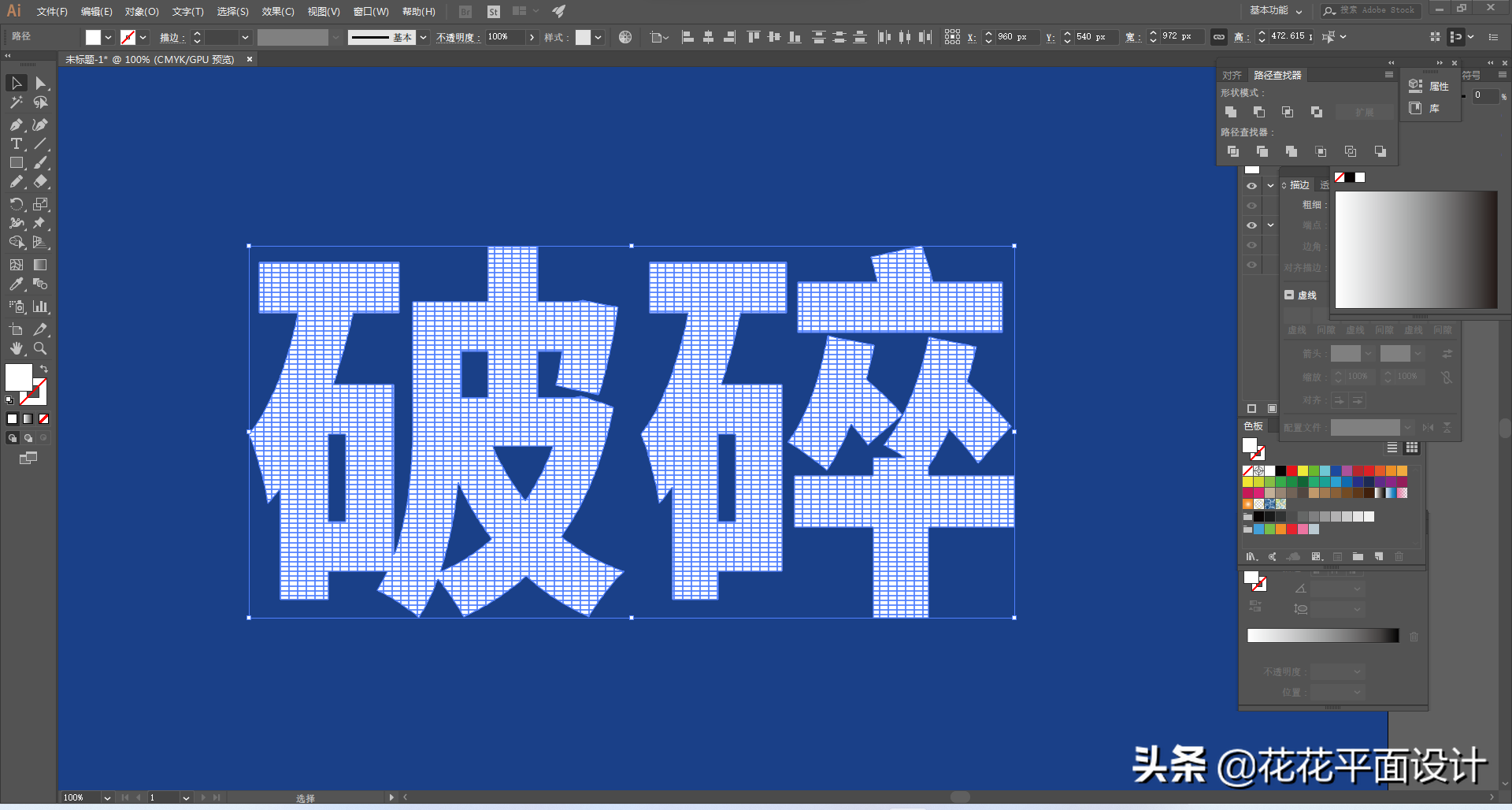Expand the 样式 graphic style dropdown
The image size is (1512, 810).
pyautogui.click(x=598, y=37)
